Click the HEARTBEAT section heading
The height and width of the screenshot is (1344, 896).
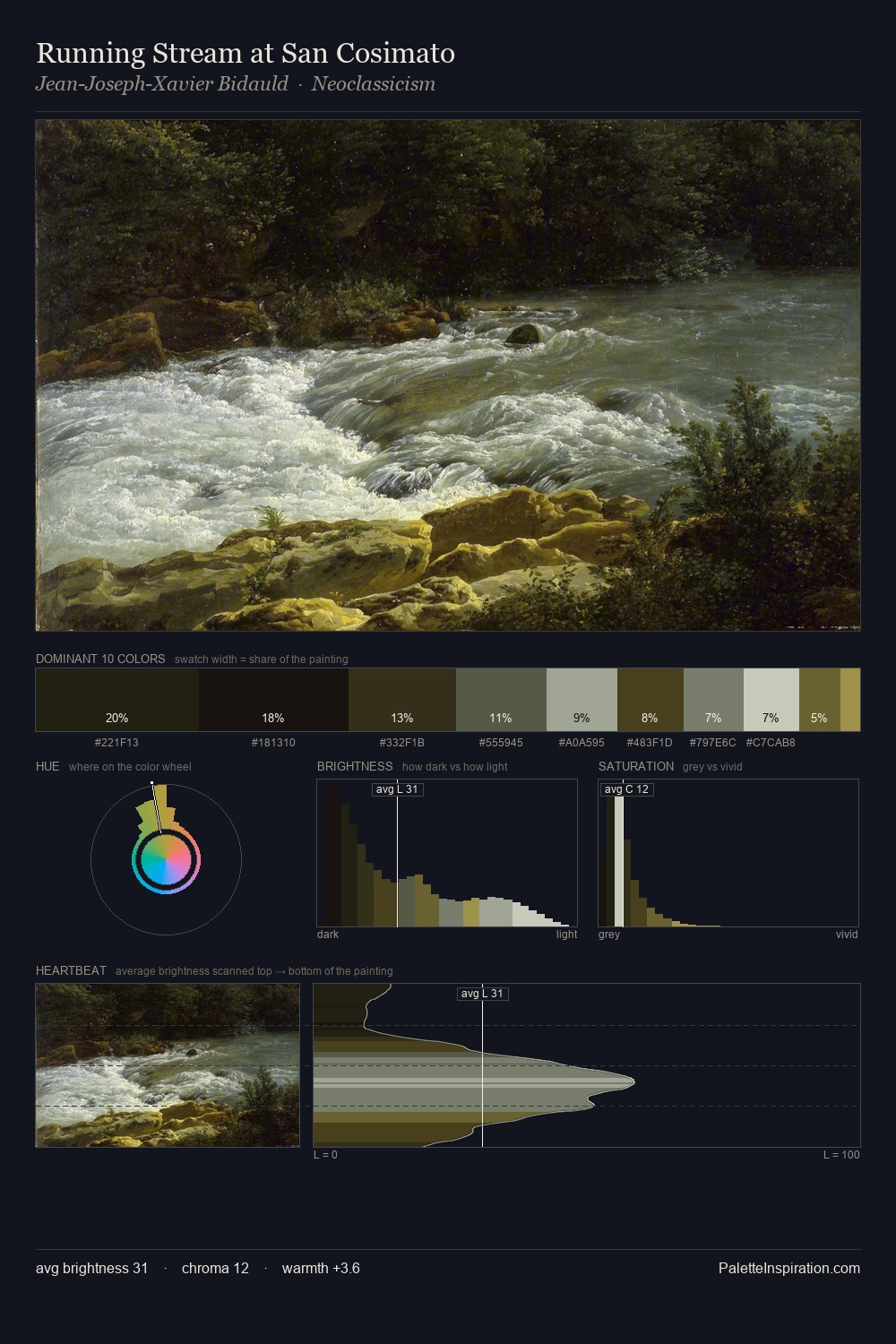71,970
